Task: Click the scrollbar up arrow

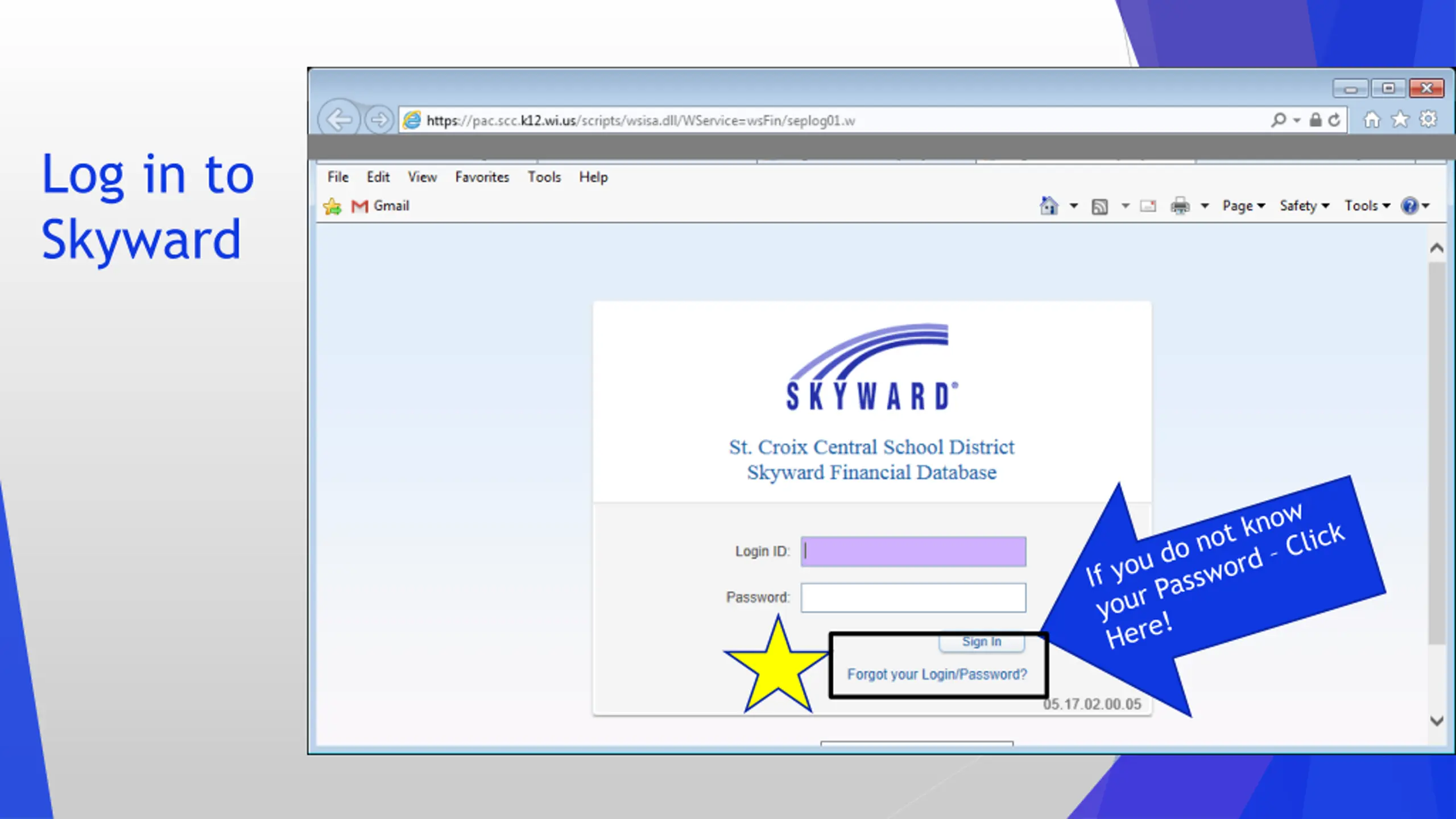Action: 1437,248
